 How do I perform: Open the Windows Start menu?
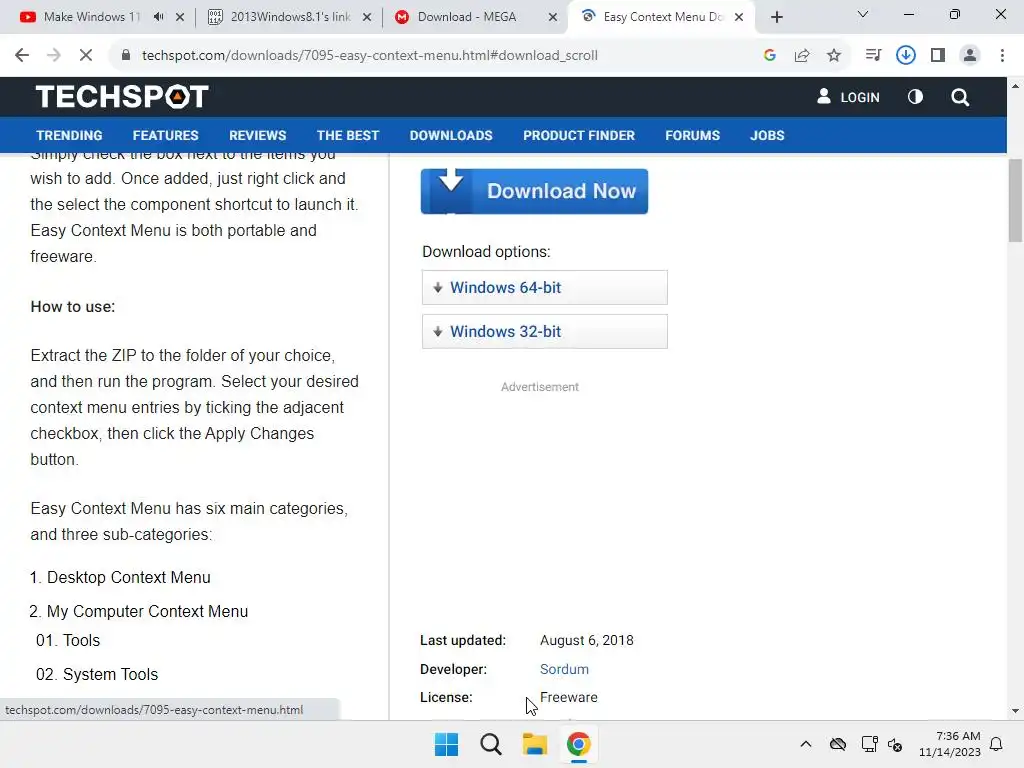447,744
